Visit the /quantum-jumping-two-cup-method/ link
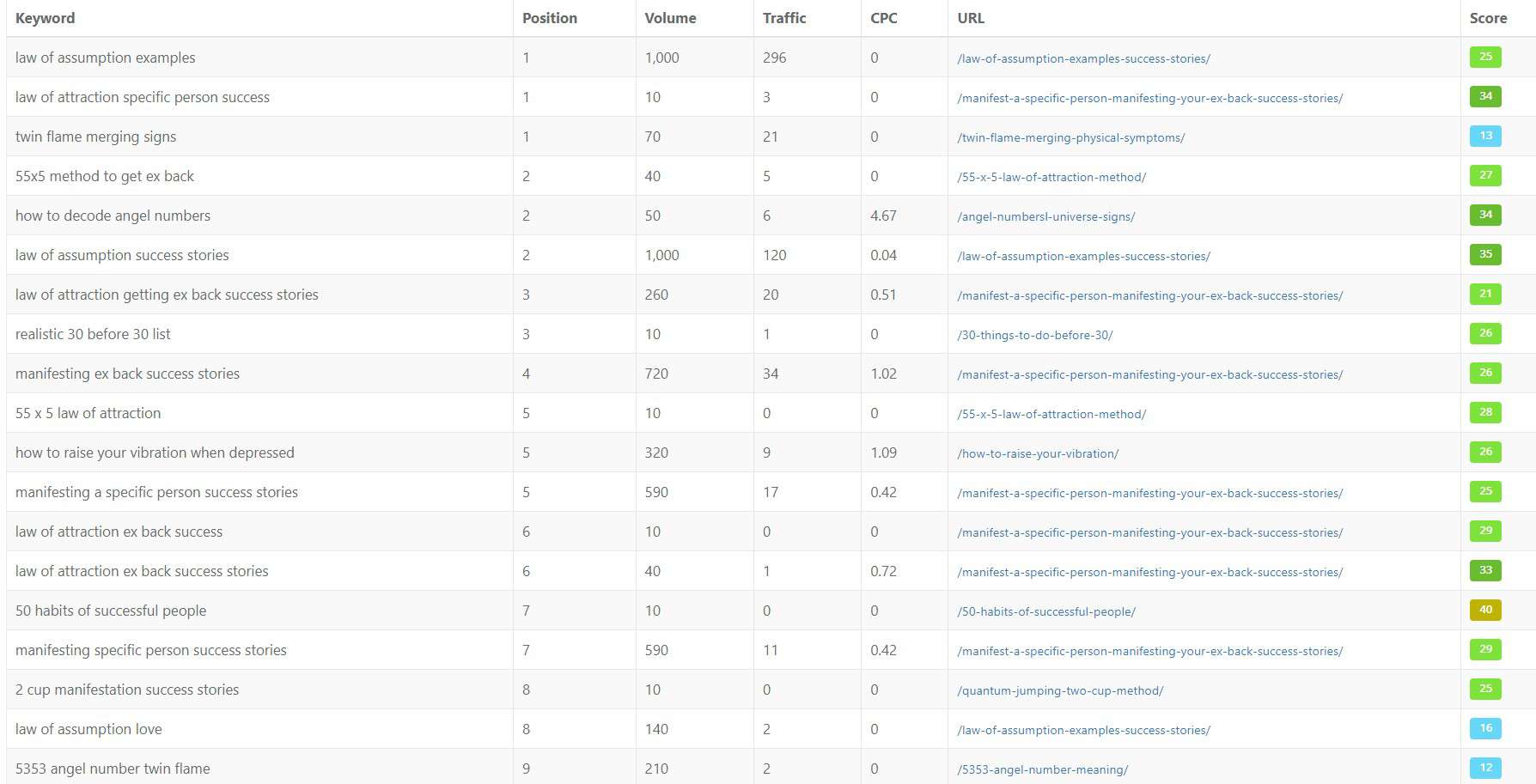Viewport: 1536px width, 784px height. [x=1060, y=690]
